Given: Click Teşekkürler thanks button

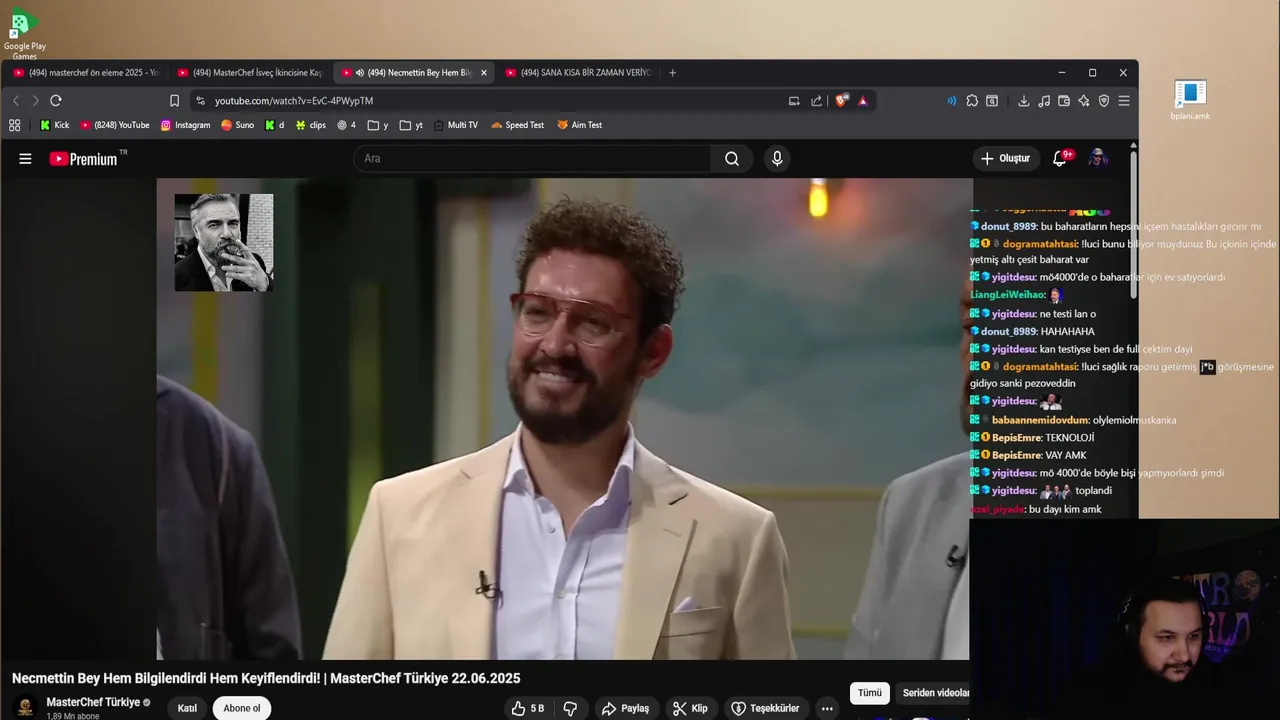Looking at the screenshot, I should tap(765, 708).
